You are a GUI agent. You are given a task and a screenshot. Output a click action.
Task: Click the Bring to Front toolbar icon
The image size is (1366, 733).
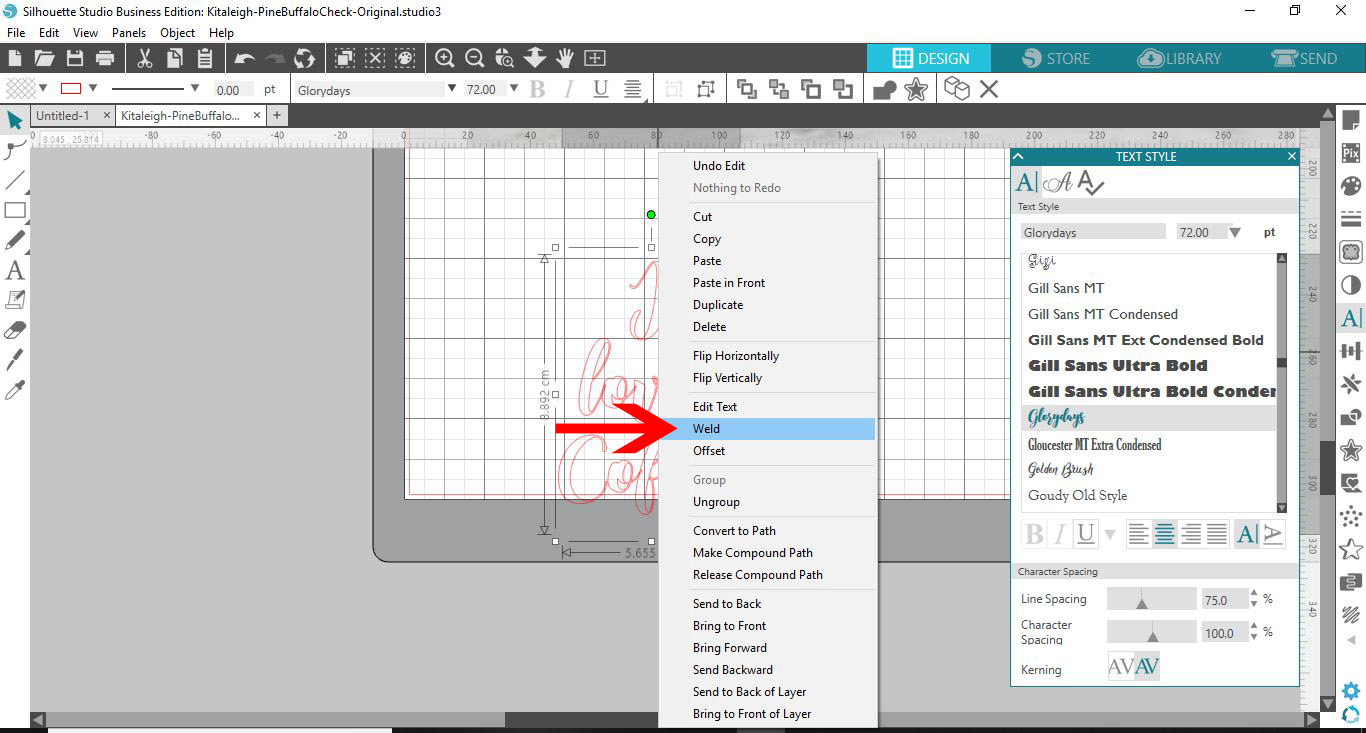[747, 89]
